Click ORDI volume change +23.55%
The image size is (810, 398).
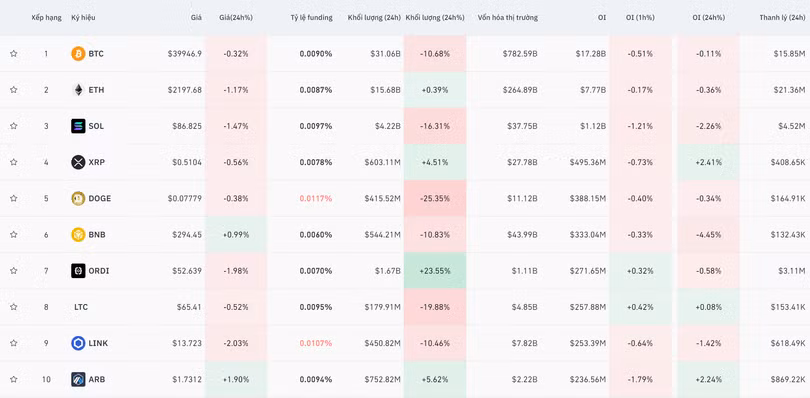pyautogui.click(x=435, y=271)
